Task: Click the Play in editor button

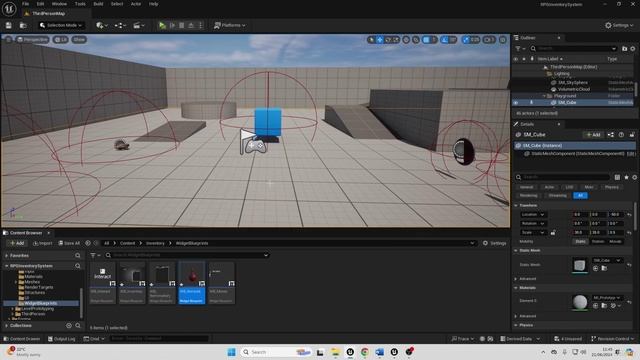Action: point(162,25)
